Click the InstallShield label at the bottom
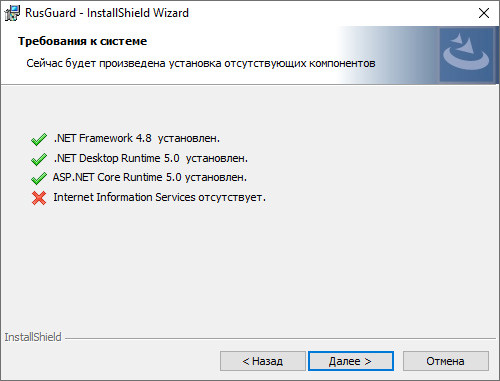The height and width of the screenshot is (381, 500). 33,337
